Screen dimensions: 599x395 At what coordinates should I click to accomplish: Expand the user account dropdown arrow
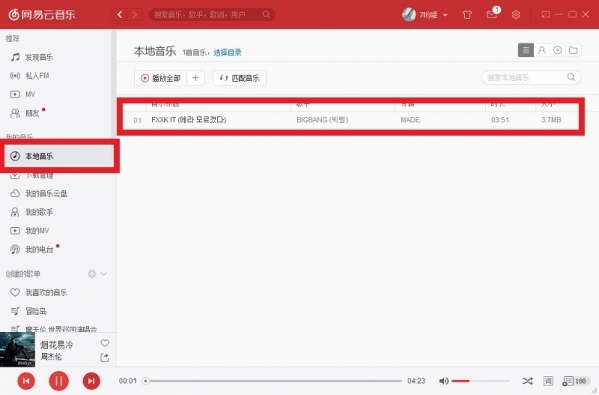point(445,15)
